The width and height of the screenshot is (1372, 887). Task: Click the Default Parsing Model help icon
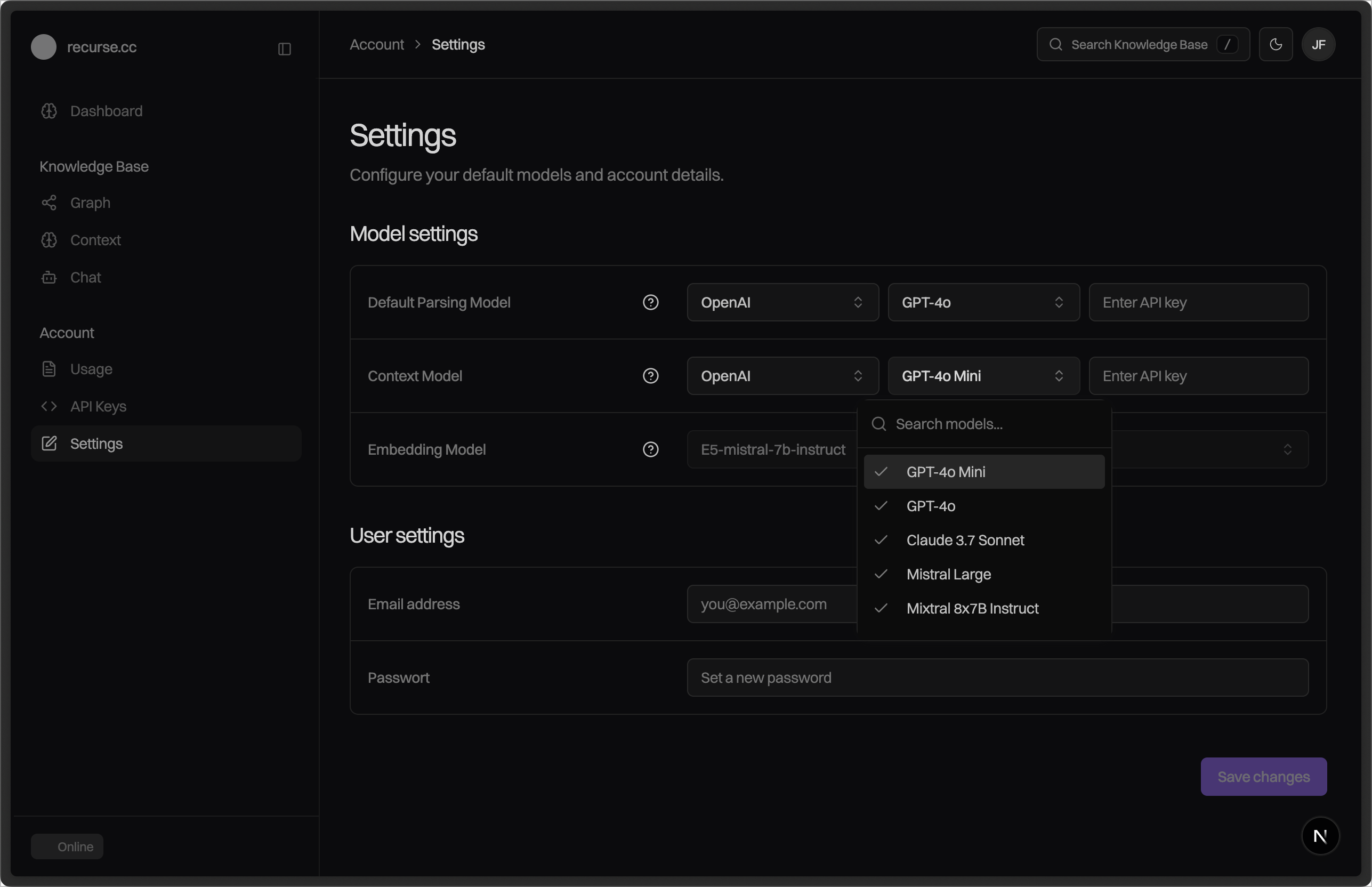coord(650,302)
